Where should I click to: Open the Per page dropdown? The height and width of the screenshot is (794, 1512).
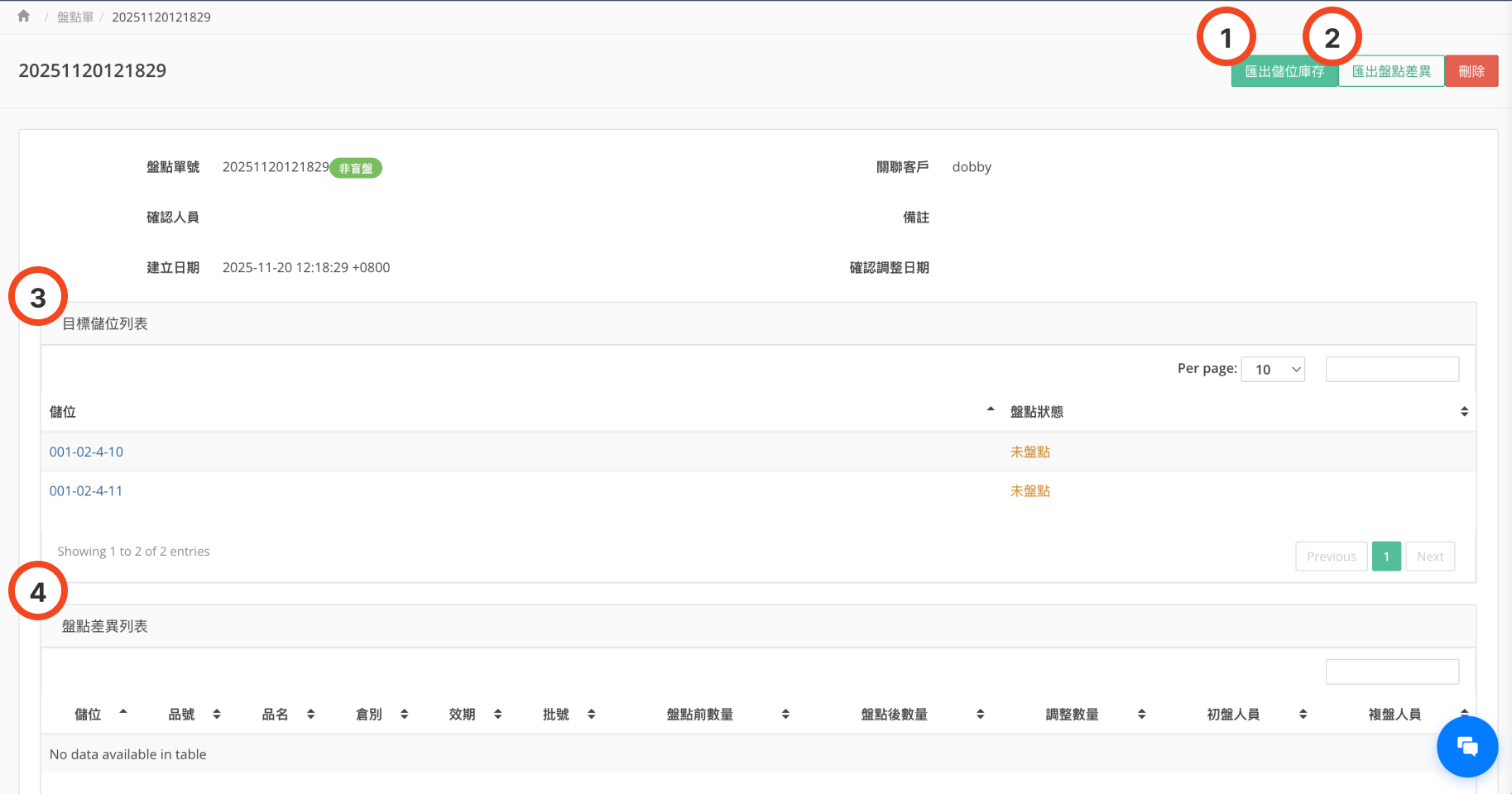tap(1273, 370)
